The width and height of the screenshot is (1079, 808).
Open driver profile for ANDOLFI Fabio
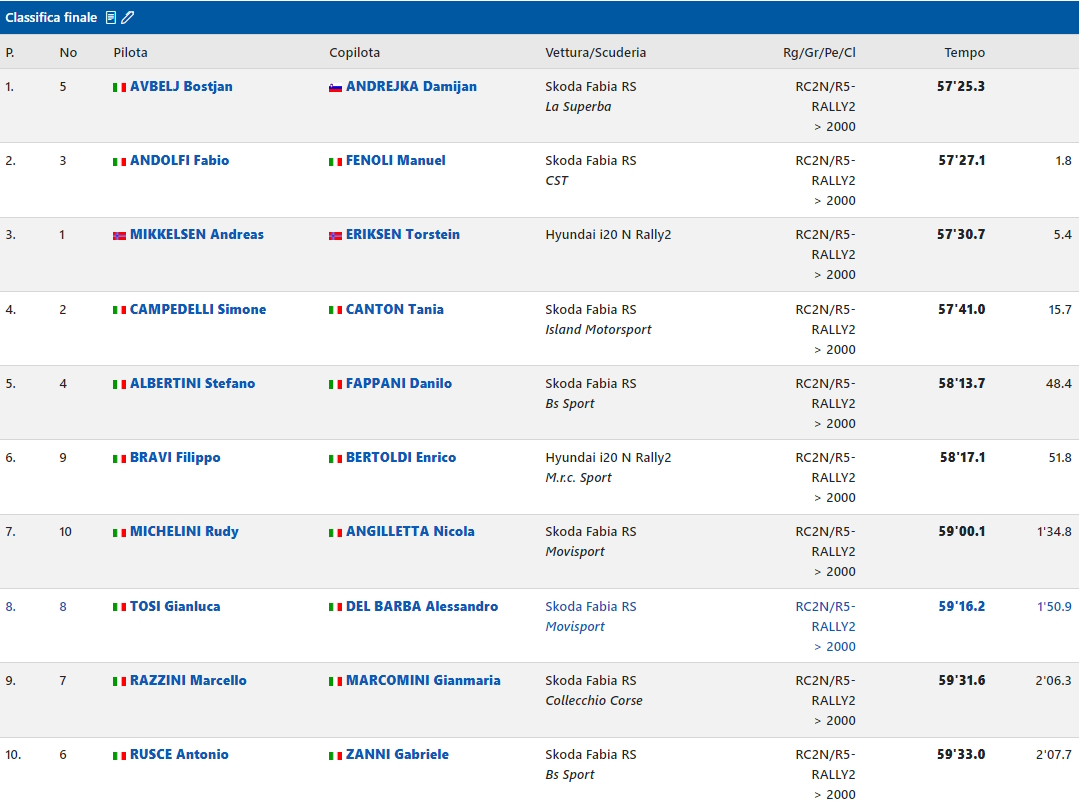(179, 161)
